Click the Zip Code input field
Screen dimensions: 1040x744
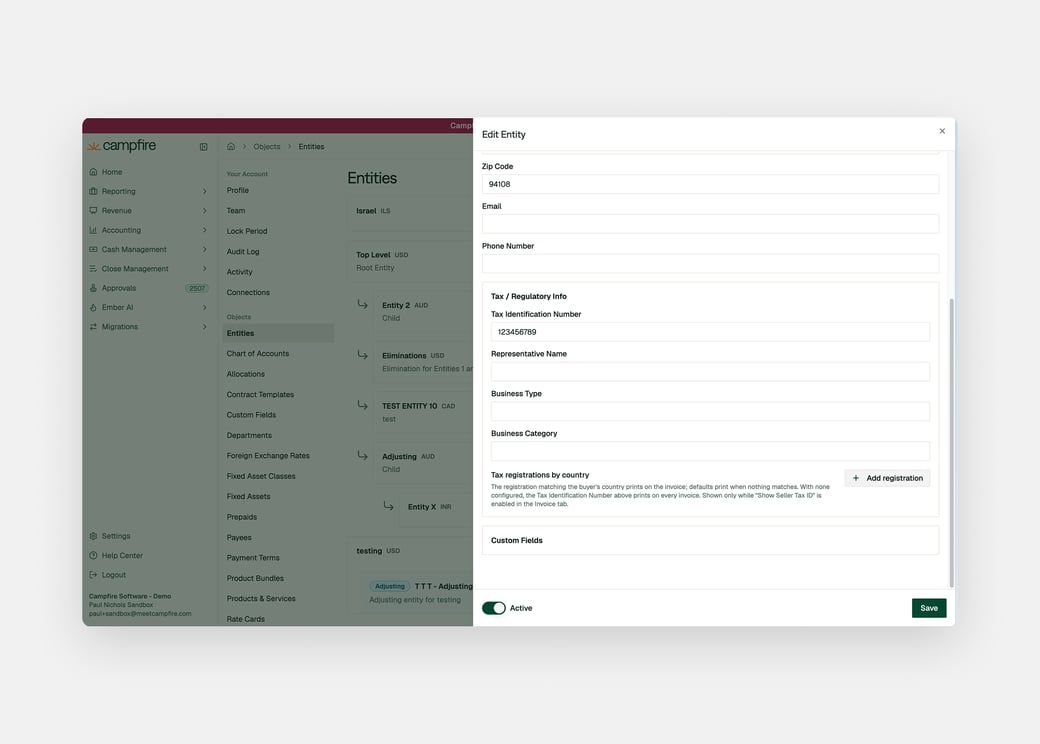tap(710, 184)
